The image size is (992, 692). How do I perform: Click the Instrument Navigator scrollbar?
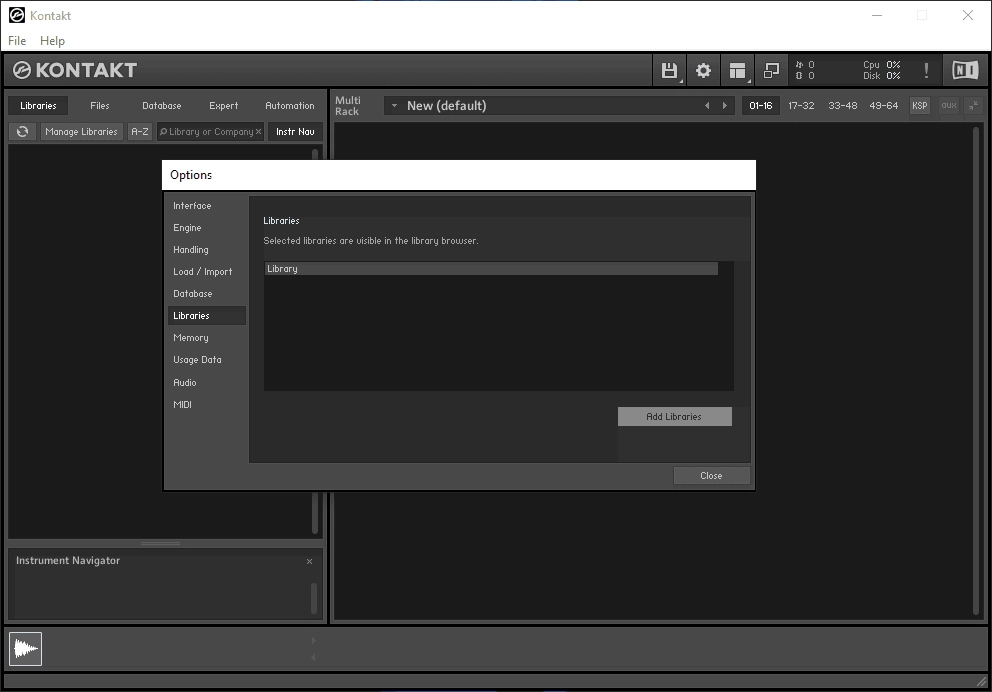tap(313, 598)
